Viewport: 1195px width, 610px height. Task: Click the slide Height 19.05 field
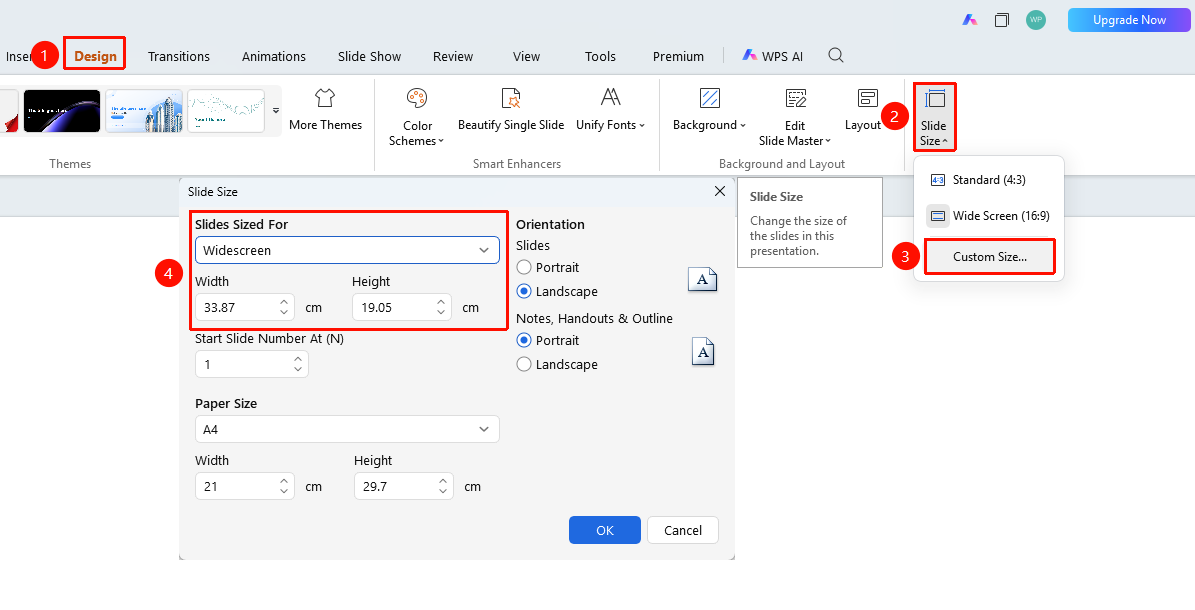tap(402, 307)
